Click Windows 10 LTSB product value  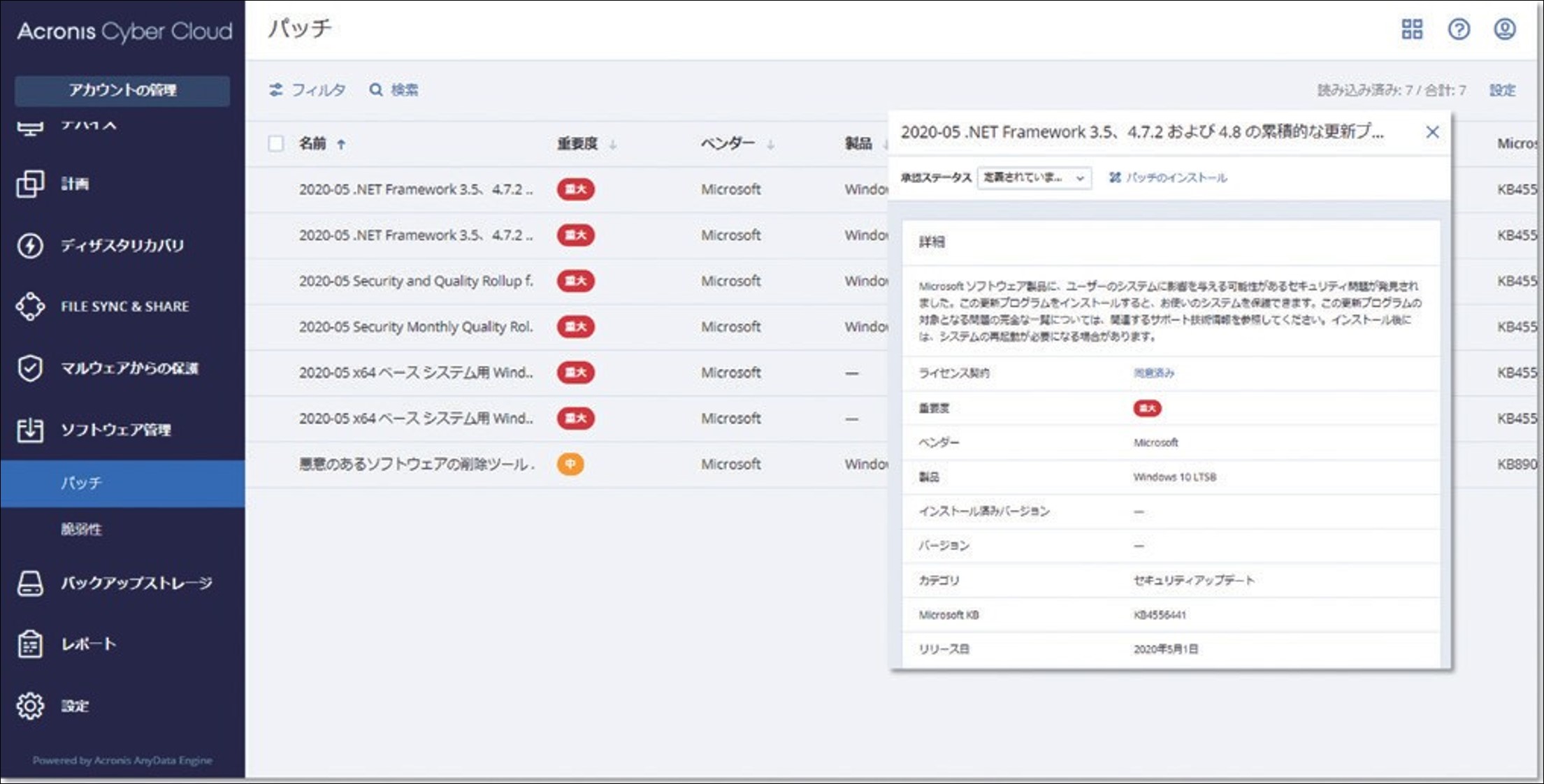coord(1174,477)
